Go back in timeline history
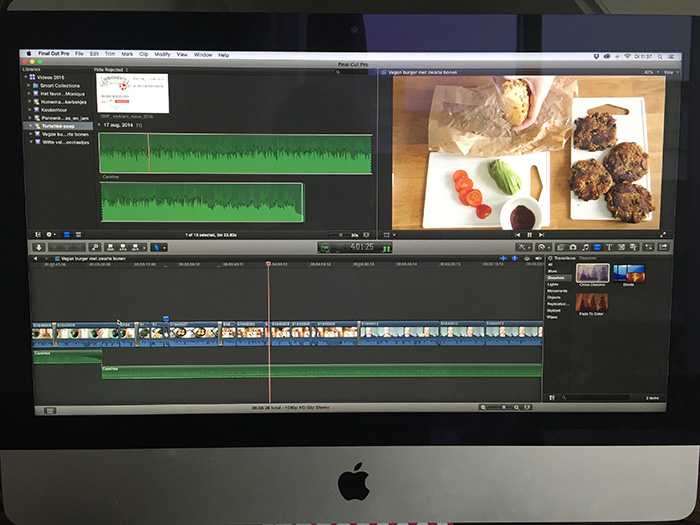This screenshot has width=700, height=525. click(35, 258)
